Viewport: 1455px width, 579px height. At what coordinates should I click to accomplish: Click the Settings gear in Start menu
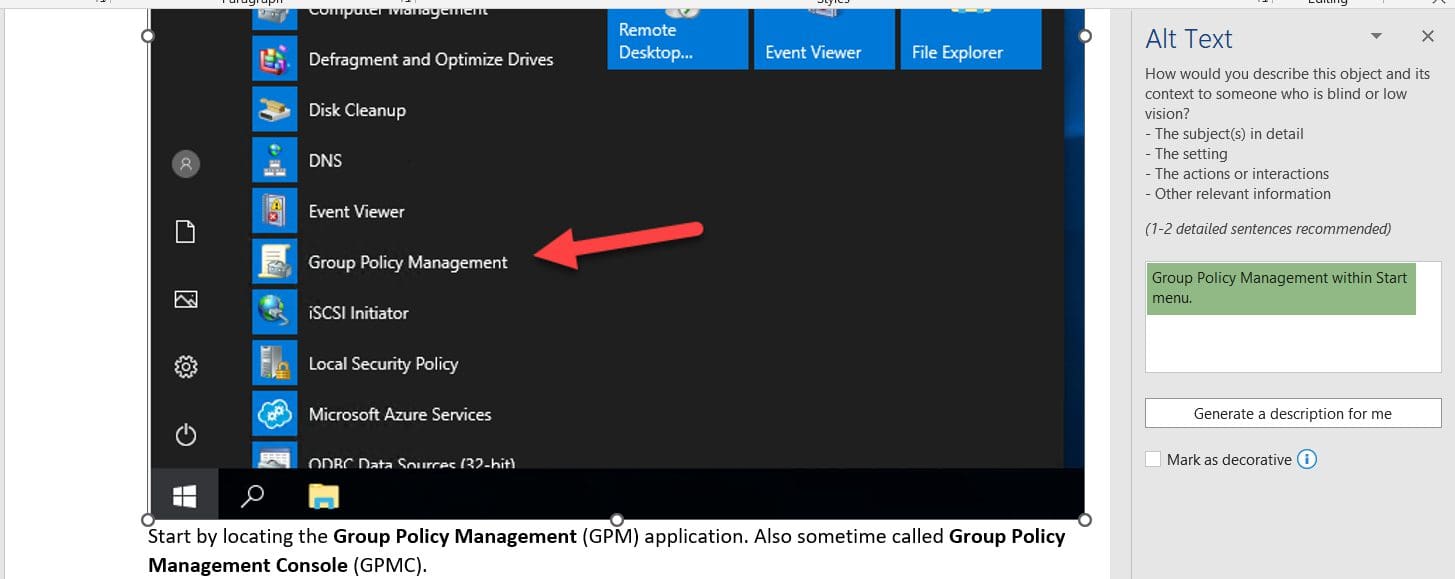point(186,367)
